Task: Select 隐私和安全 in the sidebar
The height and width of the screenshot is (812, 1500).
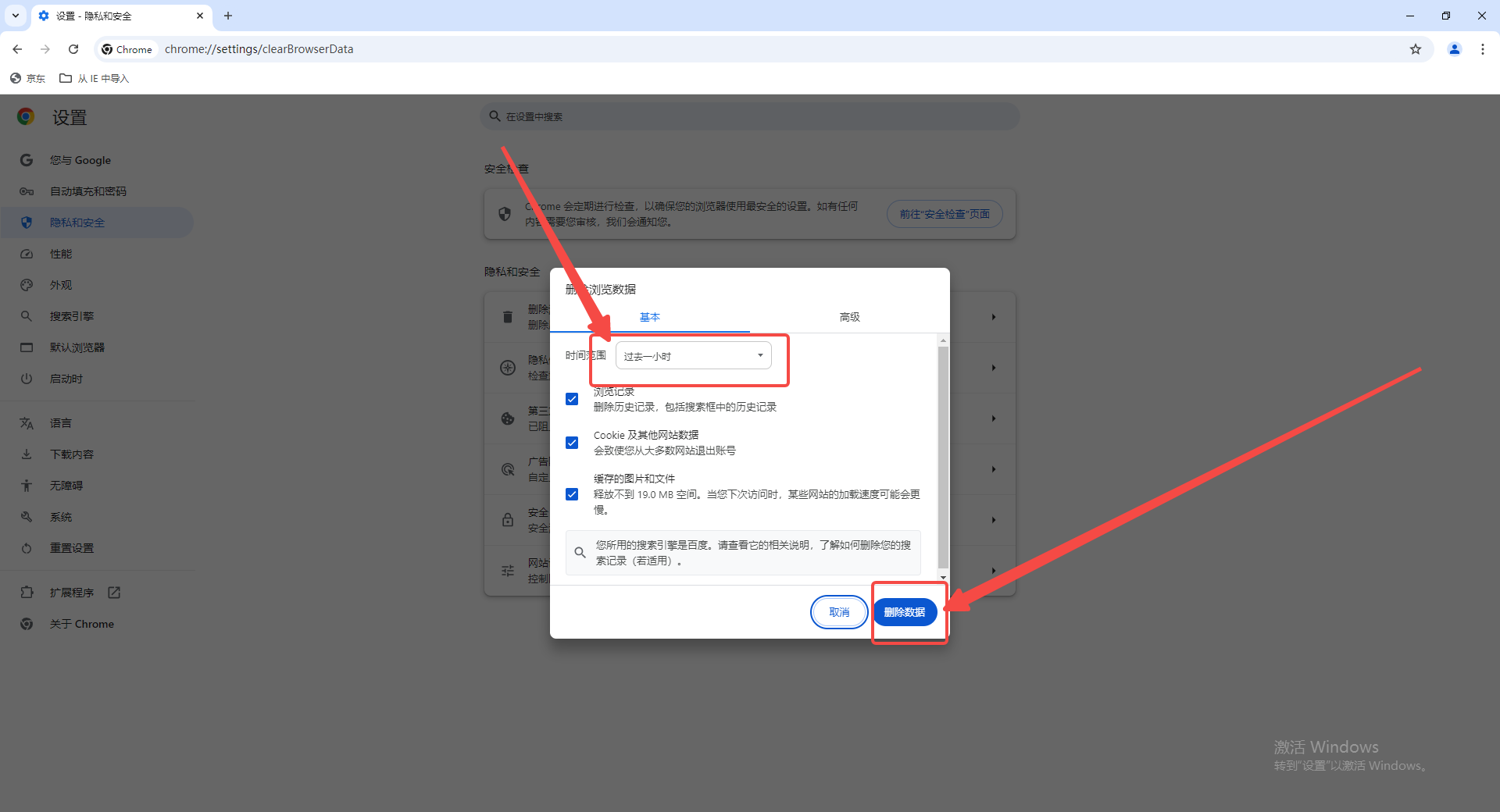Action: coord(98,223)
